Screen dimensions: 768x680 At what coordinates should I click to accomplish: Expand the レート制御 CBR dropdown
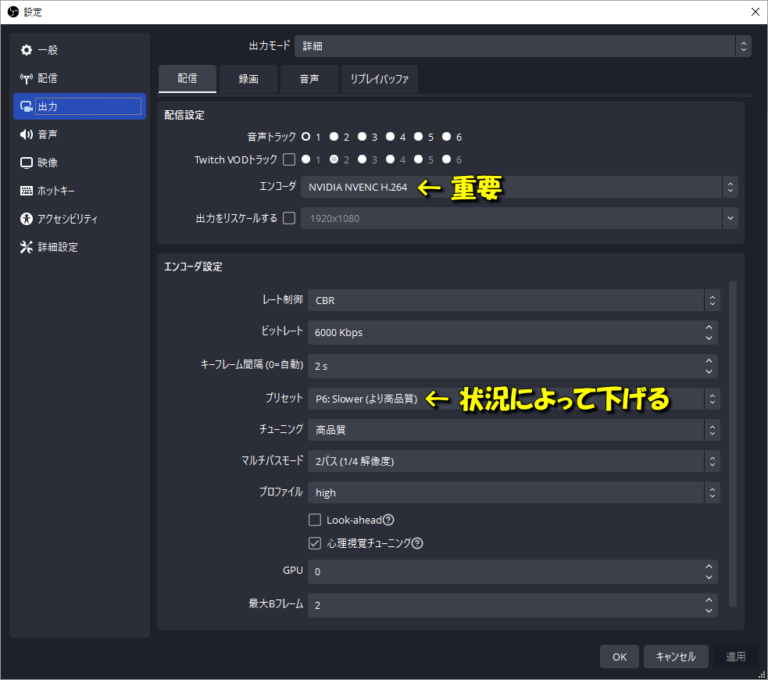tap(514, 300)
